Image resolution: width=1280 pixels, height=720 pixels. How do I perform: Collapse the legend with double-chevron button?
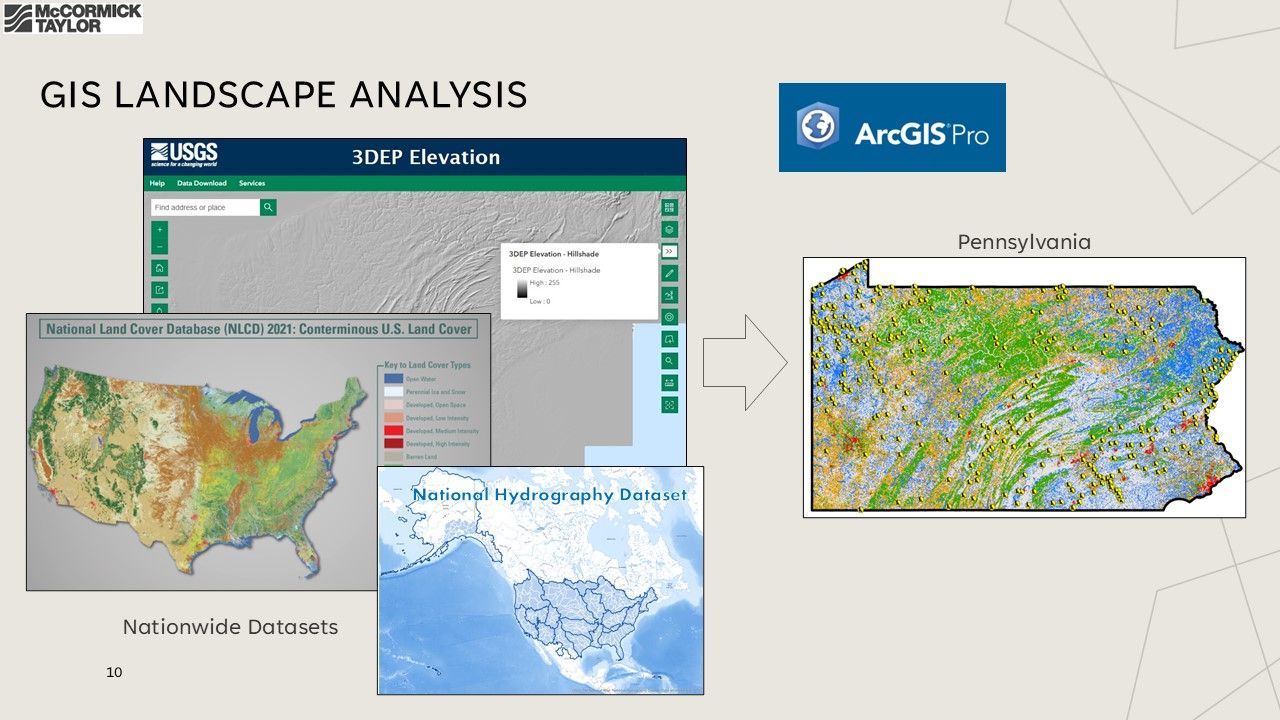(x=670, y=251)
